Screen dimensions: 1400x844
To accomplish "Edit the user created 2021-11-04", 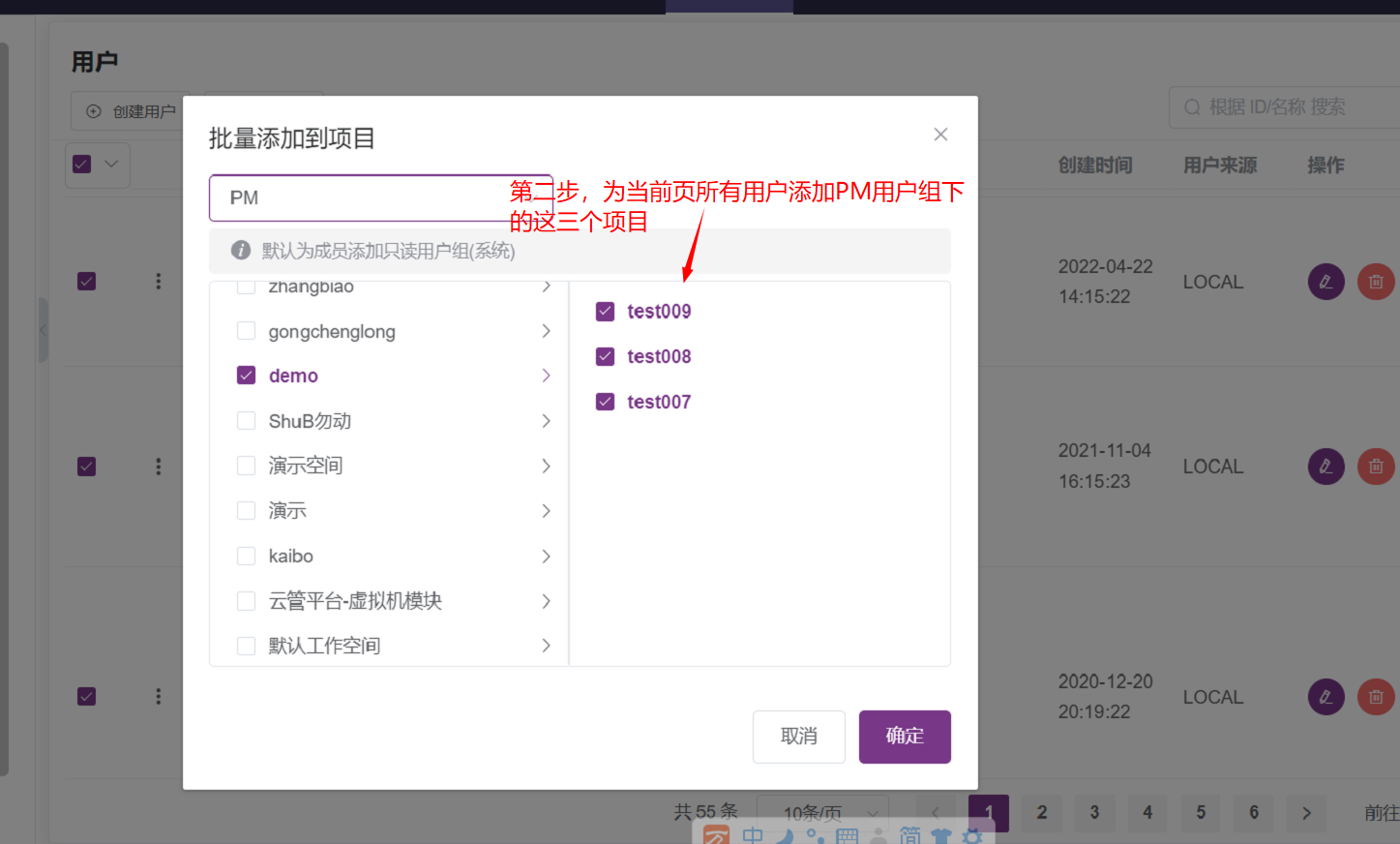I will [1326, 467].
